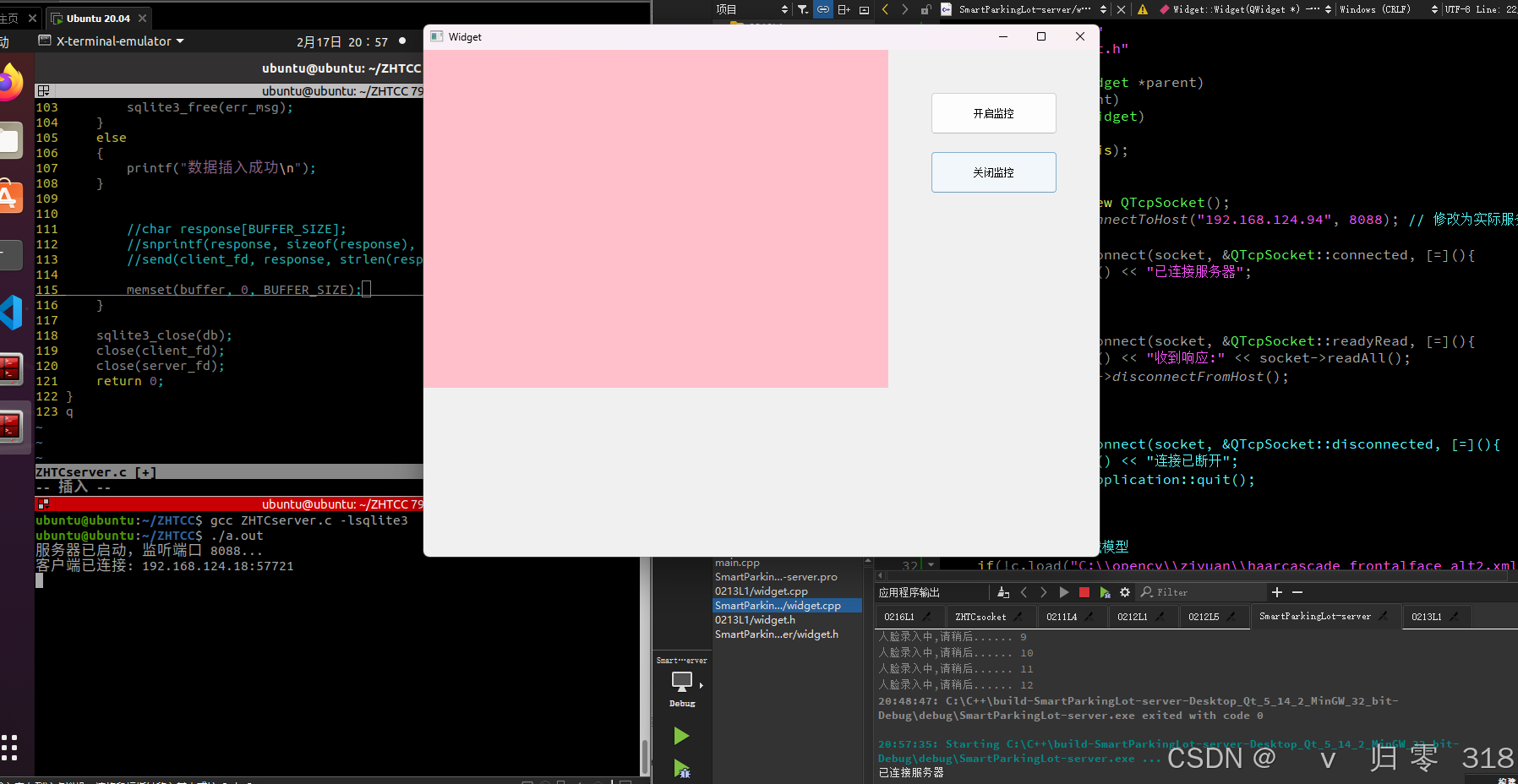1518x784 pixels.
Task: Go back with the orange left arrow
Action: tap(885, 9)
